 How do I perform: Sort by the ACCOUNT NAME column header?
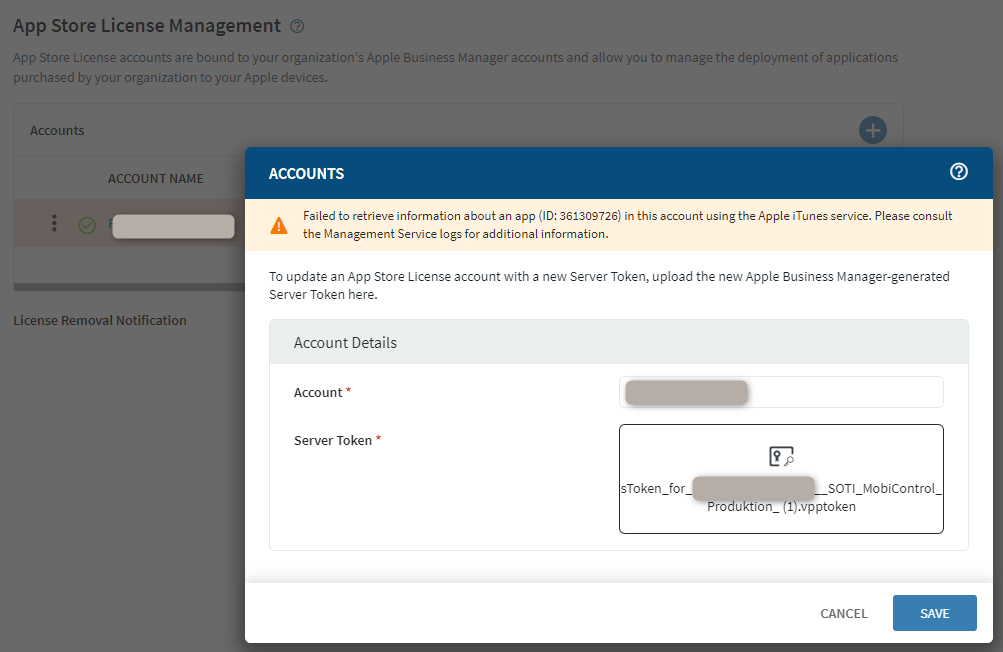tap(155, 178)
